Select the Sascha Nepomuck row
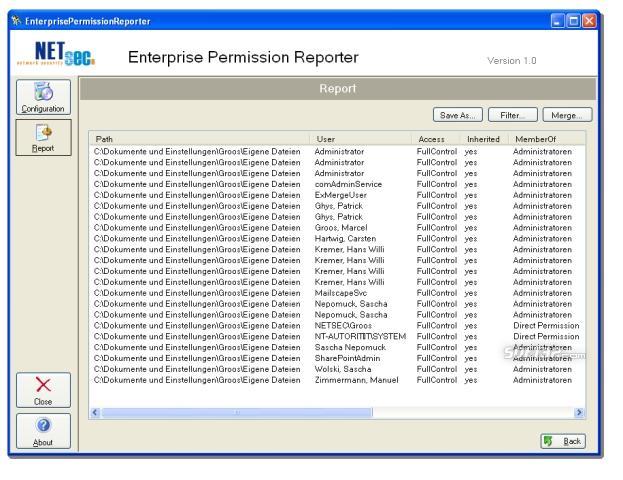Screen dimensions: 623x480 (x=337, y=347)
